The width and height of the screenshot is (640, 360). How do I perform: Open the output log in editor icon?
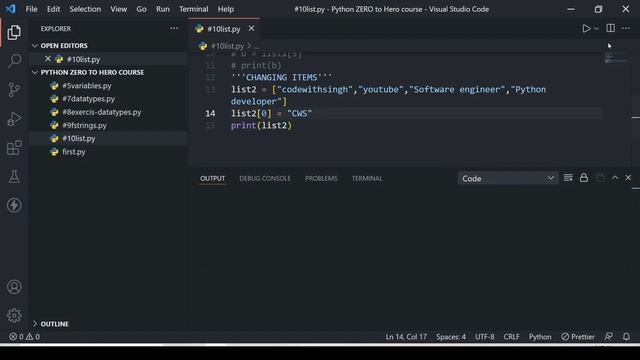(600, 178)
